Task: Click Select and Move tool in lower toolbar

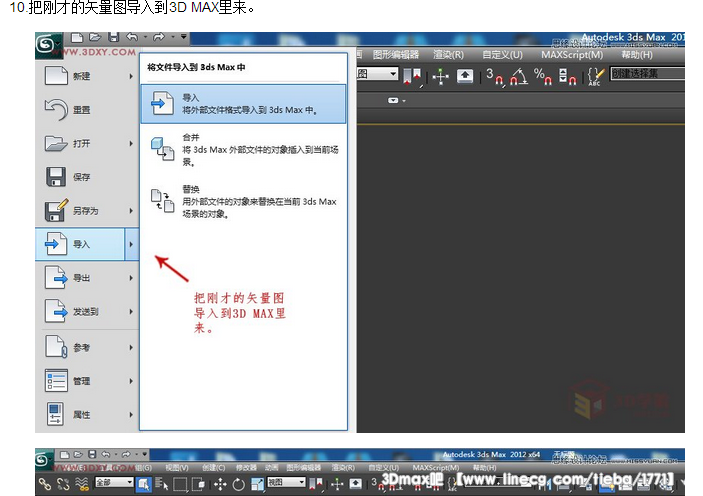Action: click(220, 484)
